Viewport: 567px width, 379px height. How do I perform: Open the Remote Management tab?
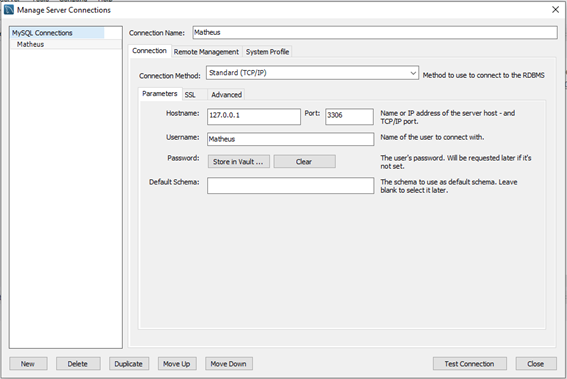tap(206, 52)
